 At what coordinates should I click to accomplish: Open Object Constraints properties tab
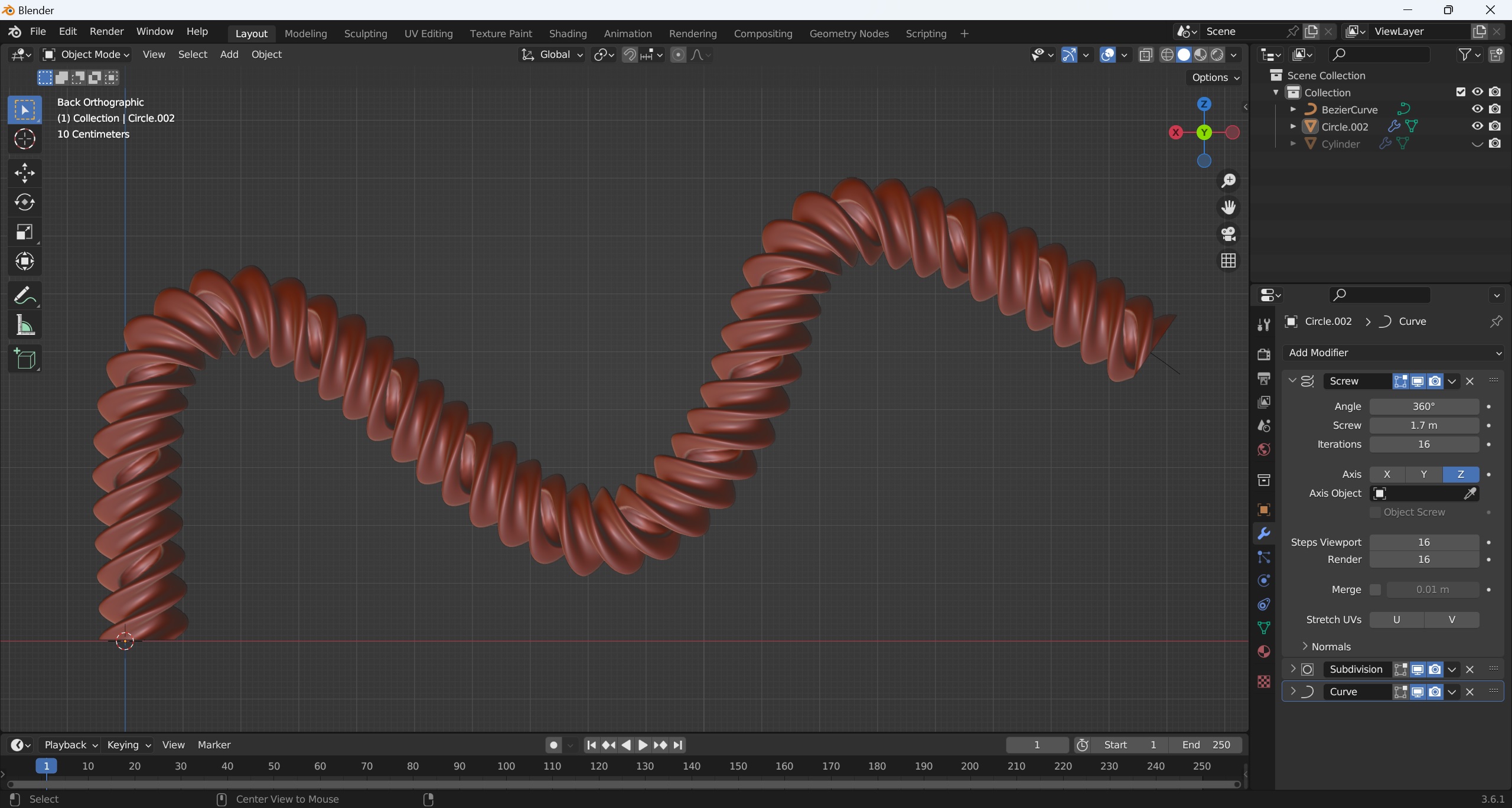tap(1264, 604)
